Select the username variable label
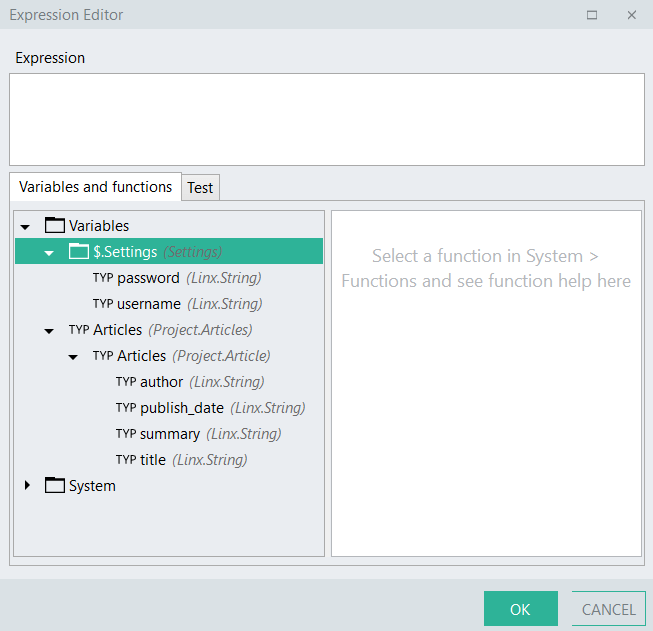 (149, 304)
